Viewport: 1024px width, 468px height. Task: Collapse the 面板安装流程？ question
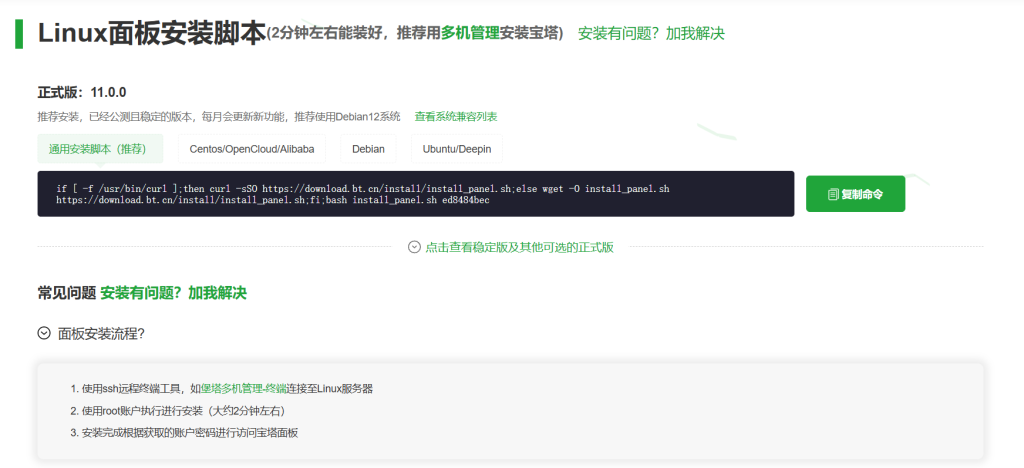(107, 333)
